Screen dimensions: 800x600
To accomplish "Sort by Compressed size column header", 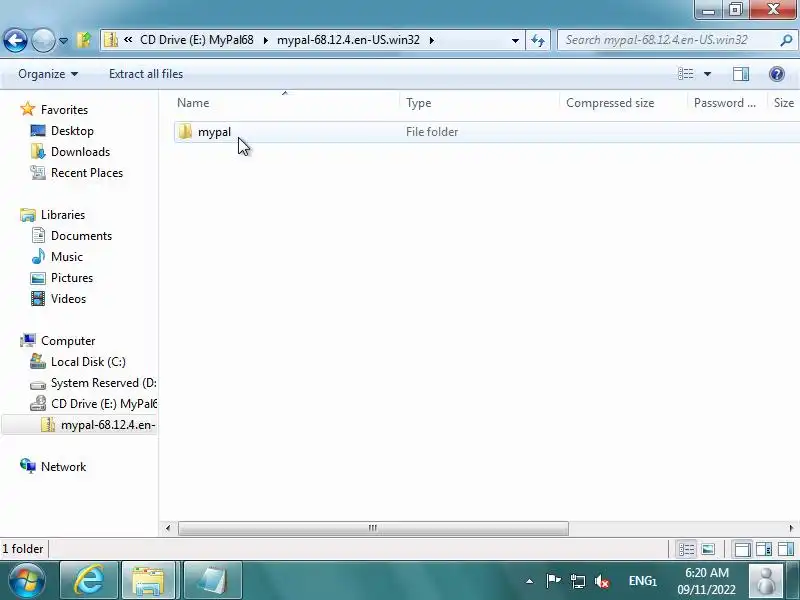I will [623, 103].
